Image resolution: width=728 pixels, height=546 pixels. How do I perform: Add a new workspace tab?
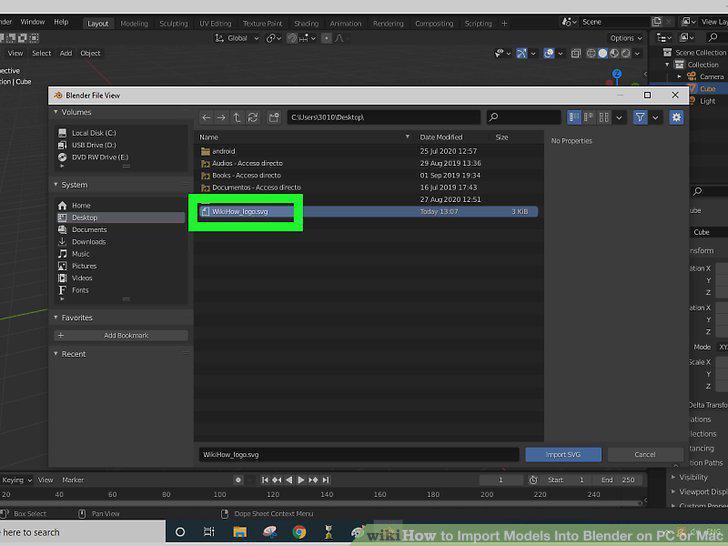point(505,23)
